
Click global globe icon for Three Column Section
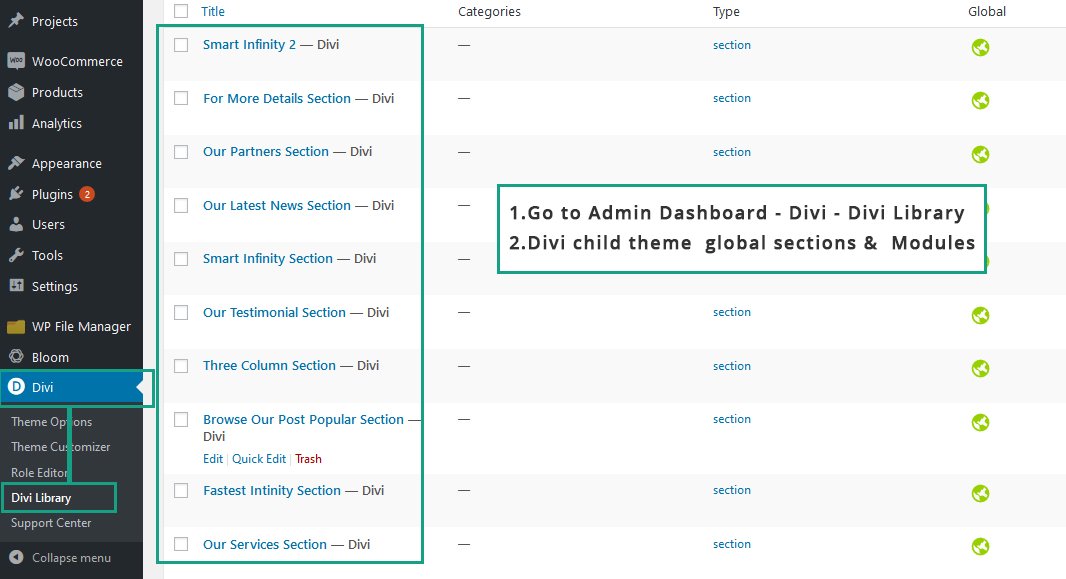click(980, 368)
